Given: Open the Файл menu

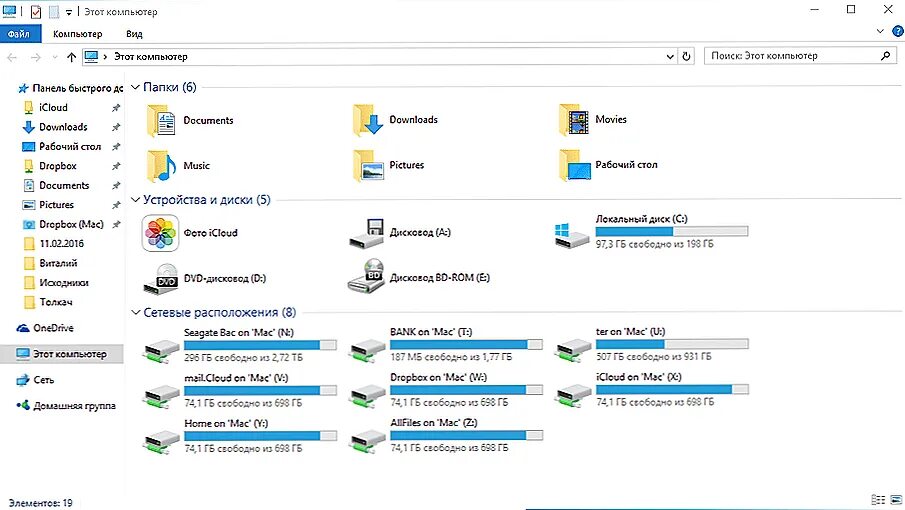Looking at the screenshot, I should [x=19, y=33].
